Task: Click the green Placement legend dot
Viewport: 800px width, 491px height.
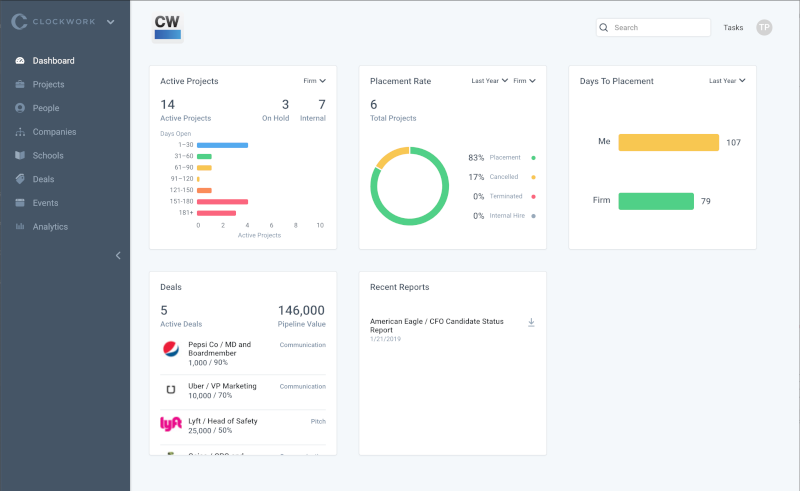Action: pyautogui.click(x=533, y=158)
